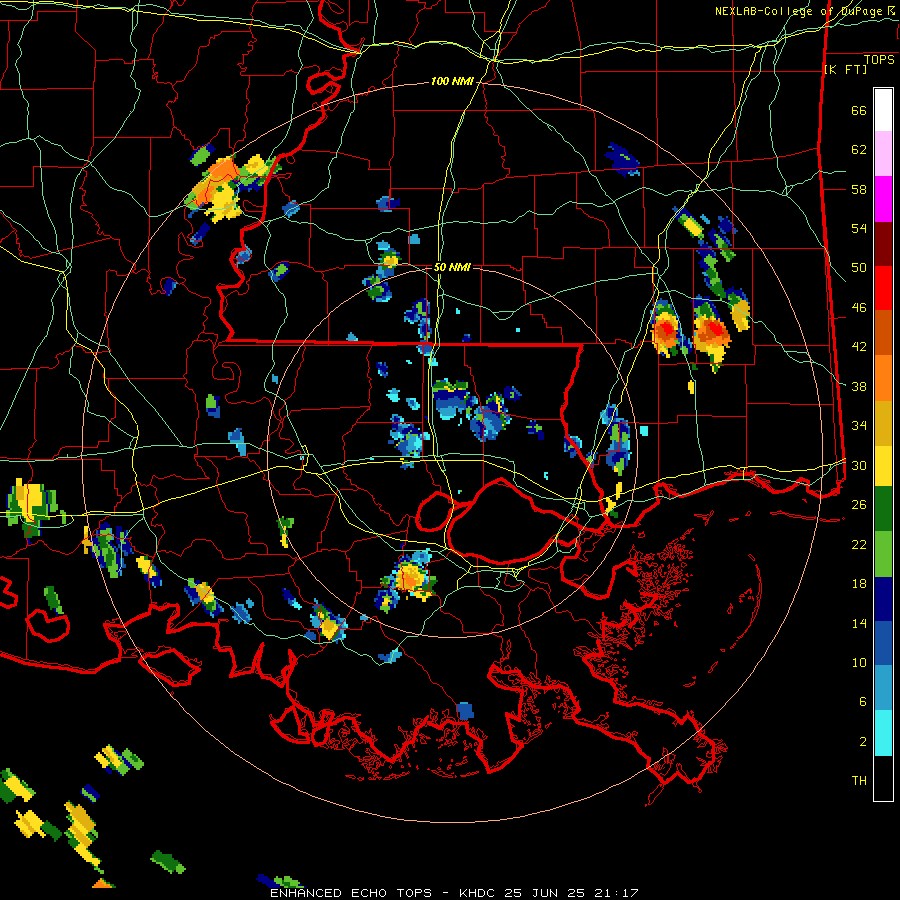Click the legend value 54
Screen dimensions: 900x900
(x=859, y=228)
